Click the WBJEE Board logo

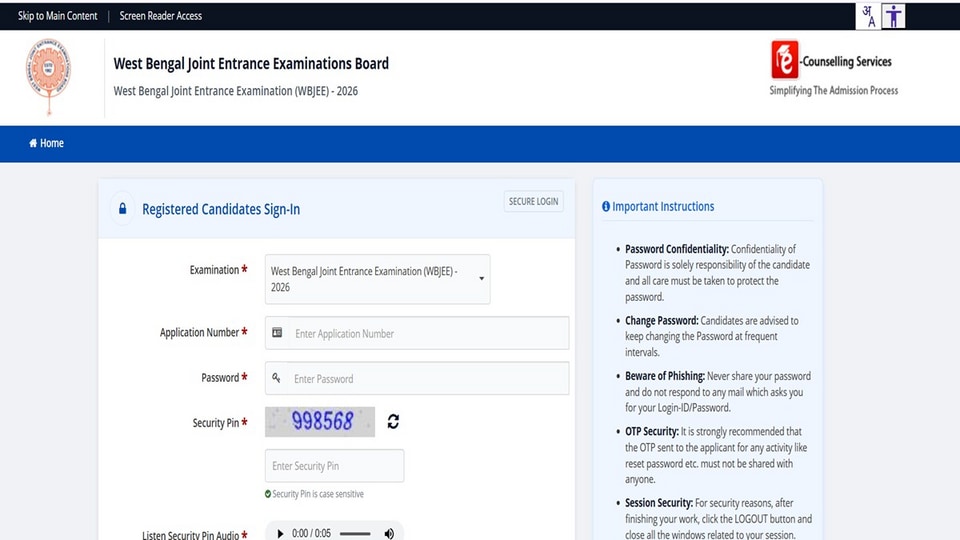pos(48,77)
